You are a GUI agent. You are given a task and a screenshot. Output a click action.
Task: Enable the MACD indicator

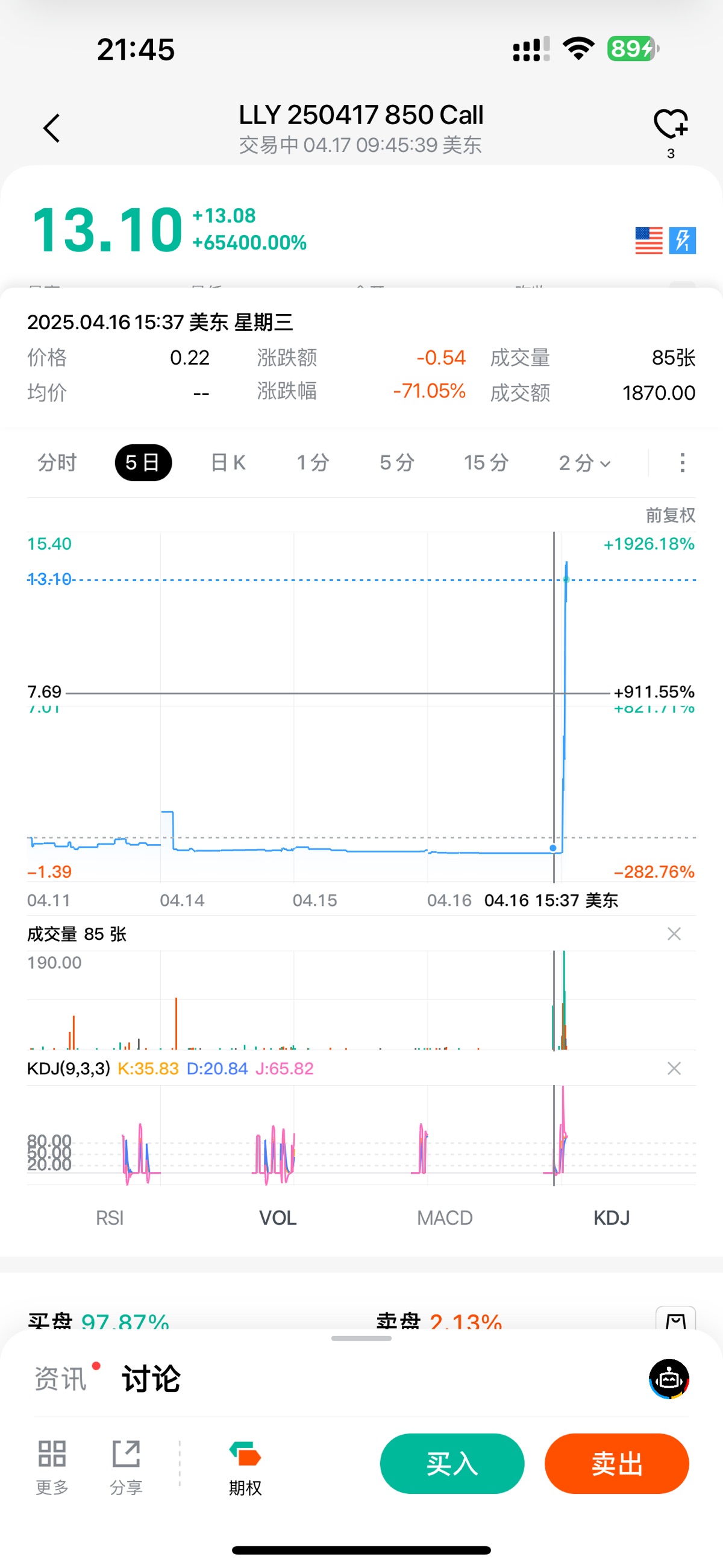tap(445, 1218)
